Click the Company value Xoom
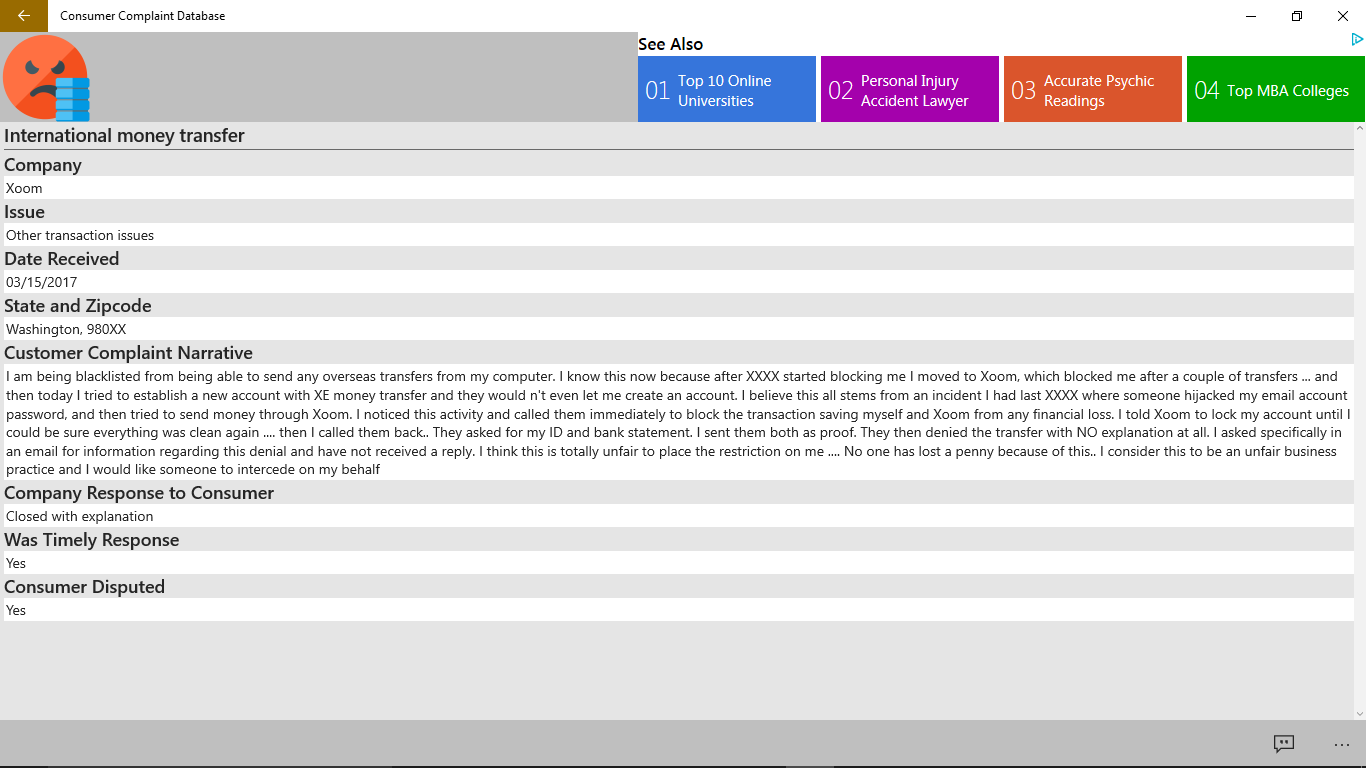 pos(24,188)
